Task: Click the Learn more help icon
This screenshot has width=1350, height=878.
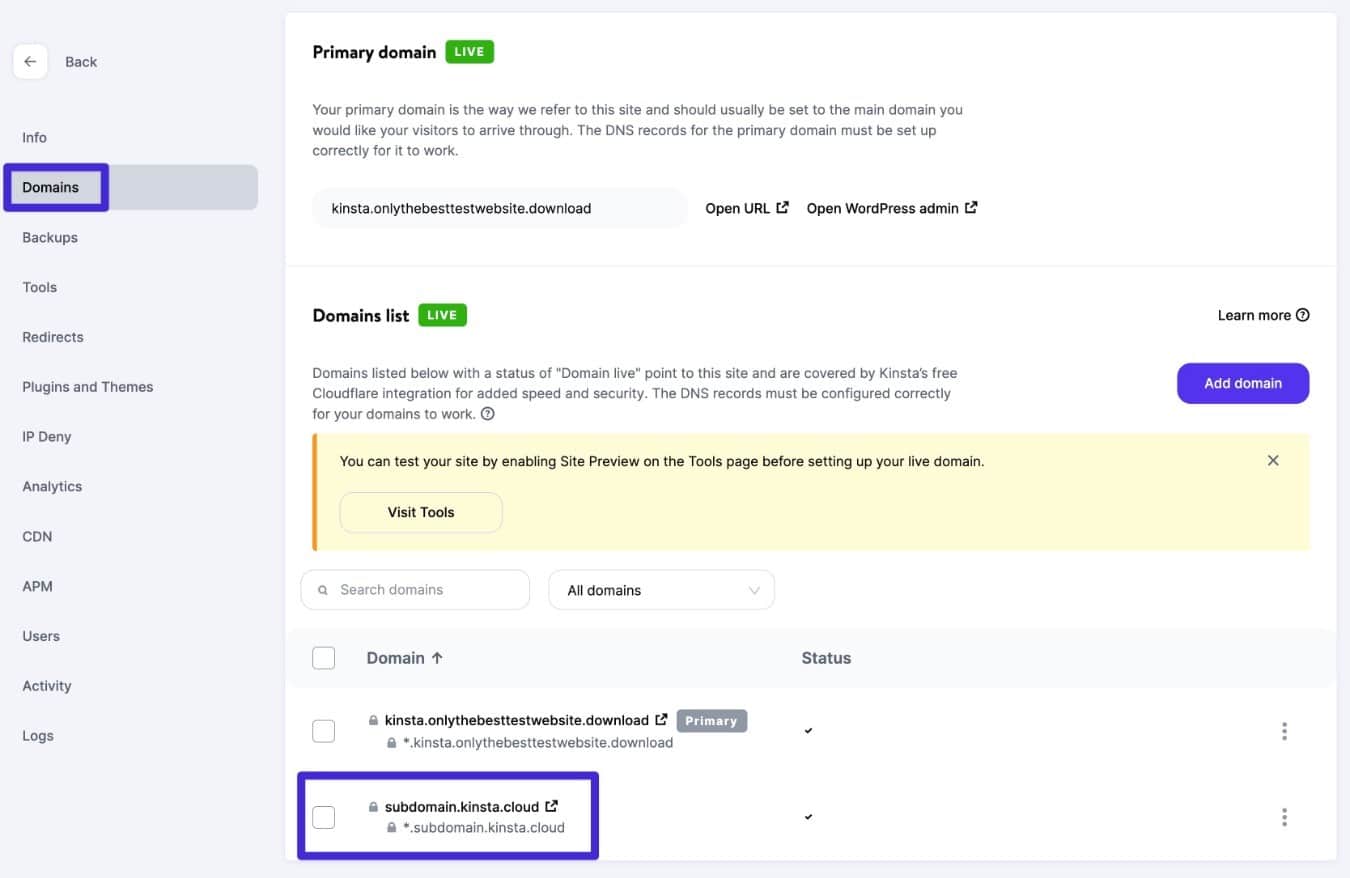Action: tap(1302, 314)
